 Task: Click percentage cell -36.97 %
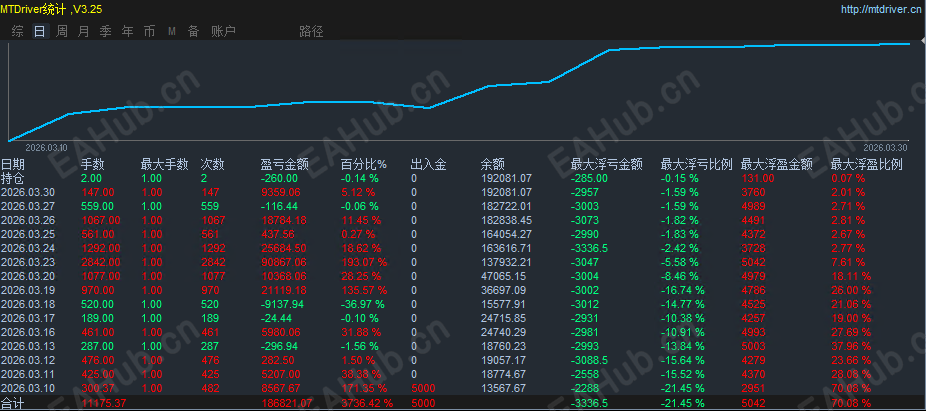click(x=363, y=304)
